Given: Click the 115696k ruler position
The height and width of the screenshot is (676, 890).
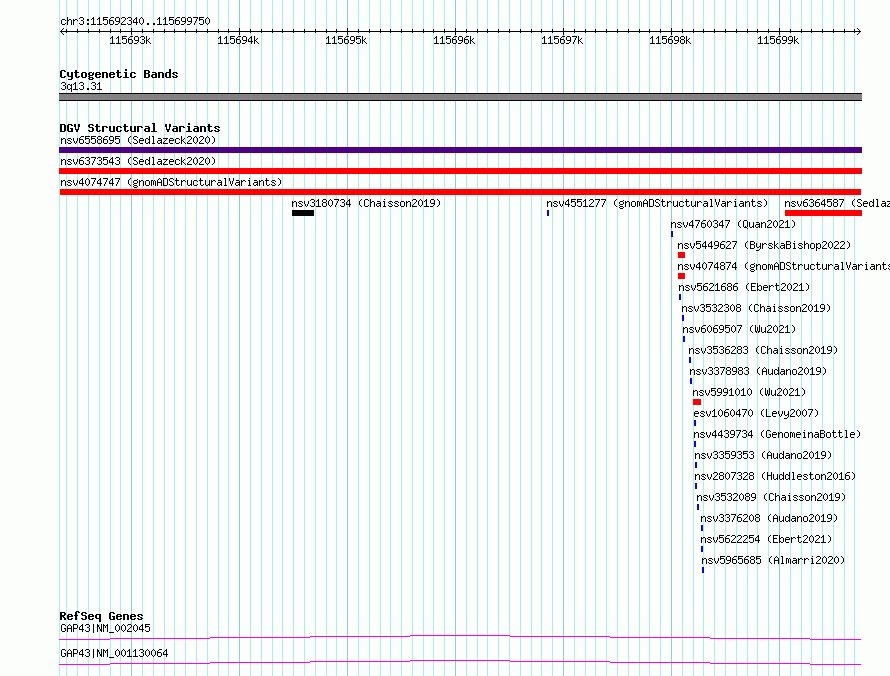Looking at the screenshot, I should (454, 40).
